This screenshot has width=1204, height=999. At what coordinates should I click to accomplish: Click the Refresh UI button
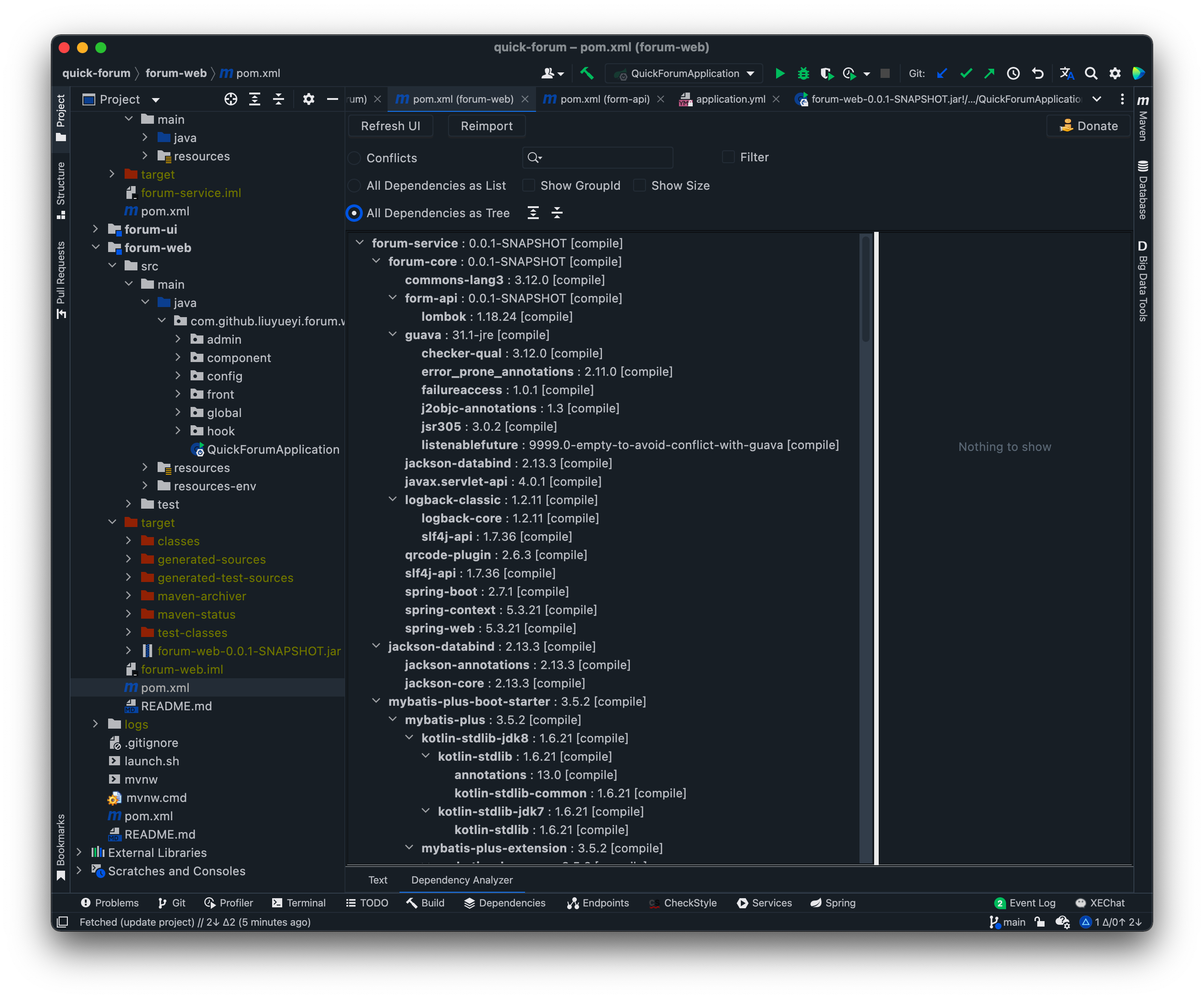pos(390,126)
